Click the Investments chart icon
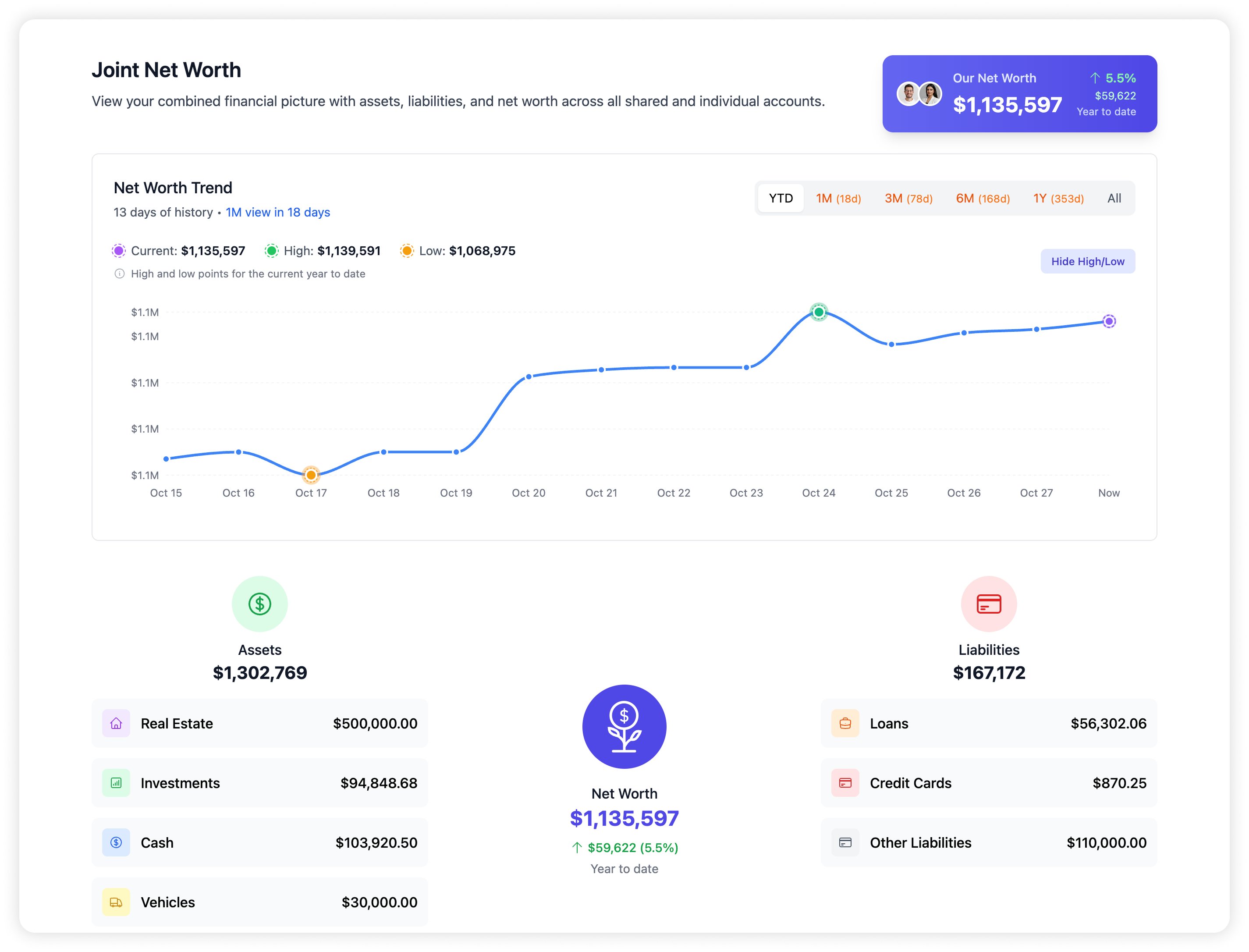This screenshot has width=1249, height=952. click(x=116, y=782)
